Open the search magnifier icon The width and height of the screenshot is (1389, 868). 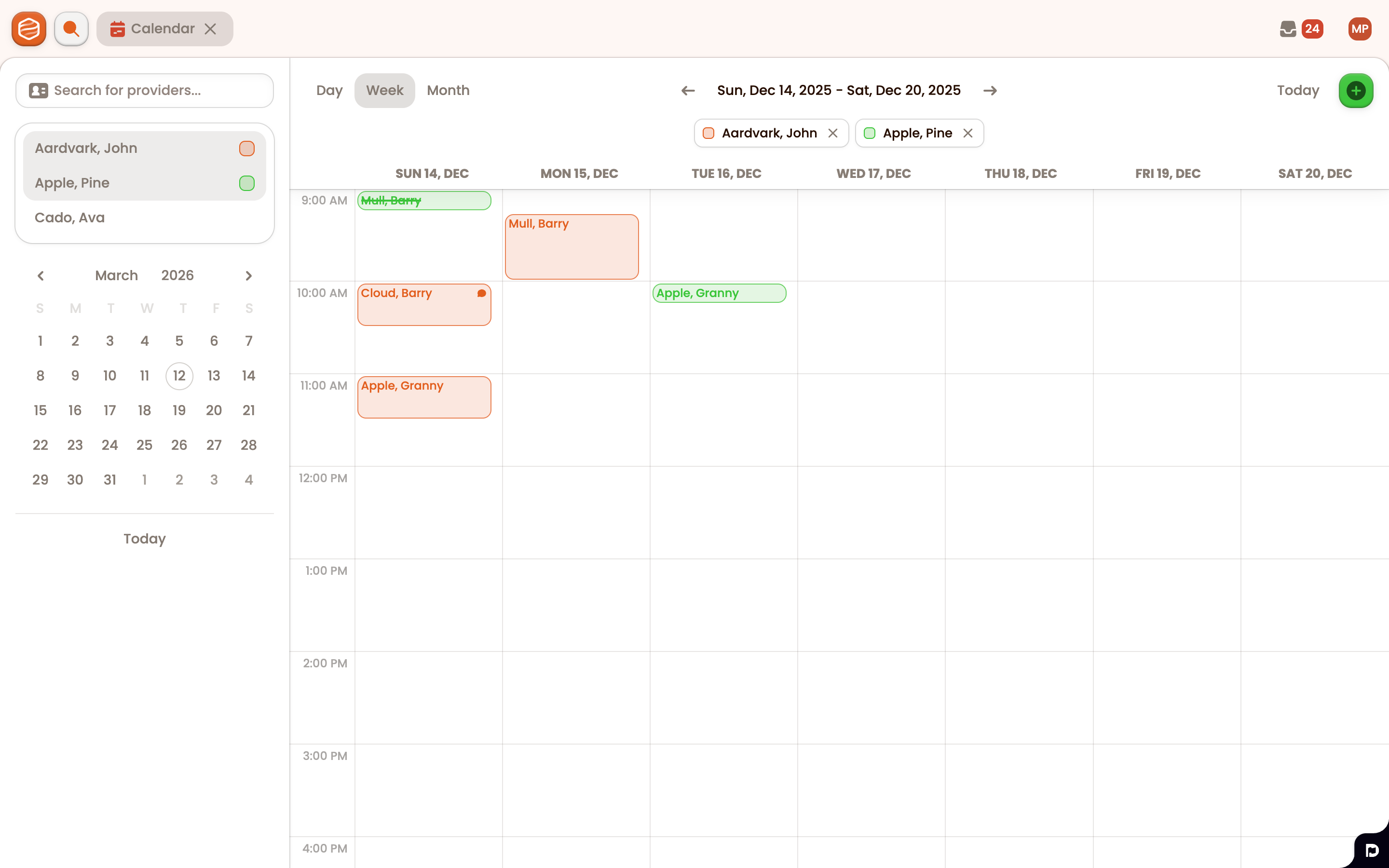pos(71,29)
